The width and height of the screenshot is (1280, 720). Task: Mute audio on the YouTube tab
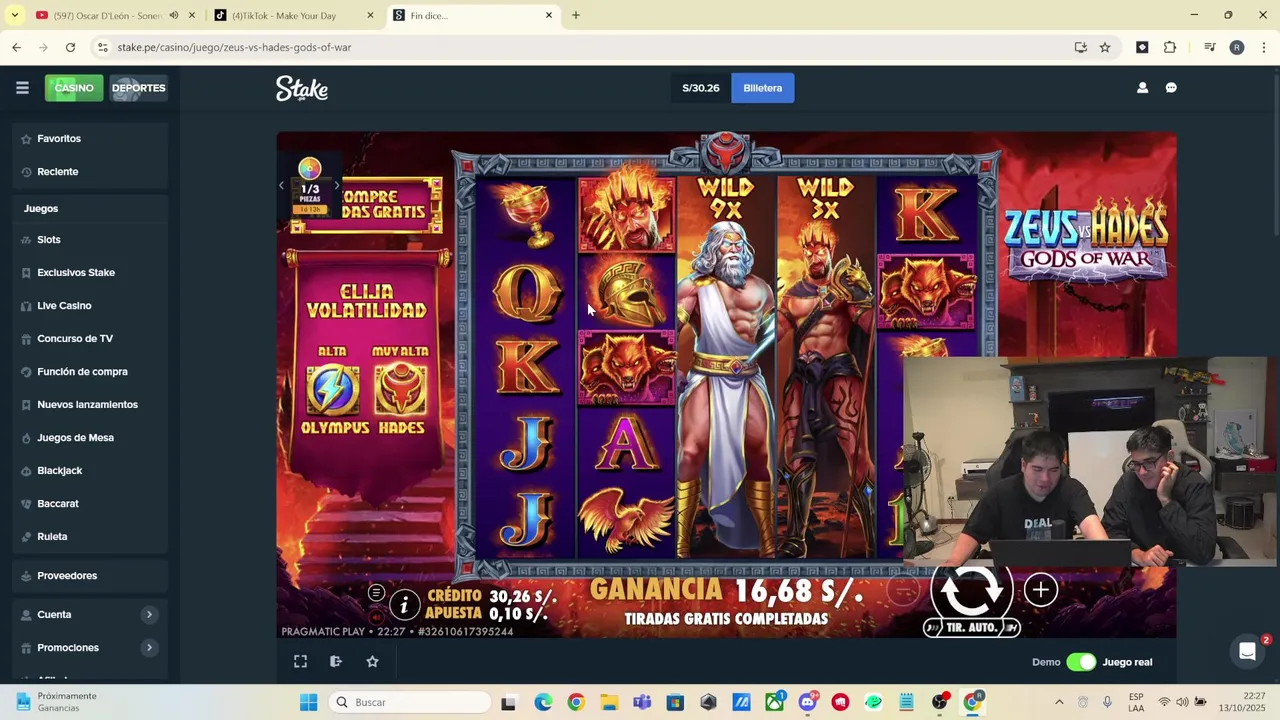click(x=174, y=15)
